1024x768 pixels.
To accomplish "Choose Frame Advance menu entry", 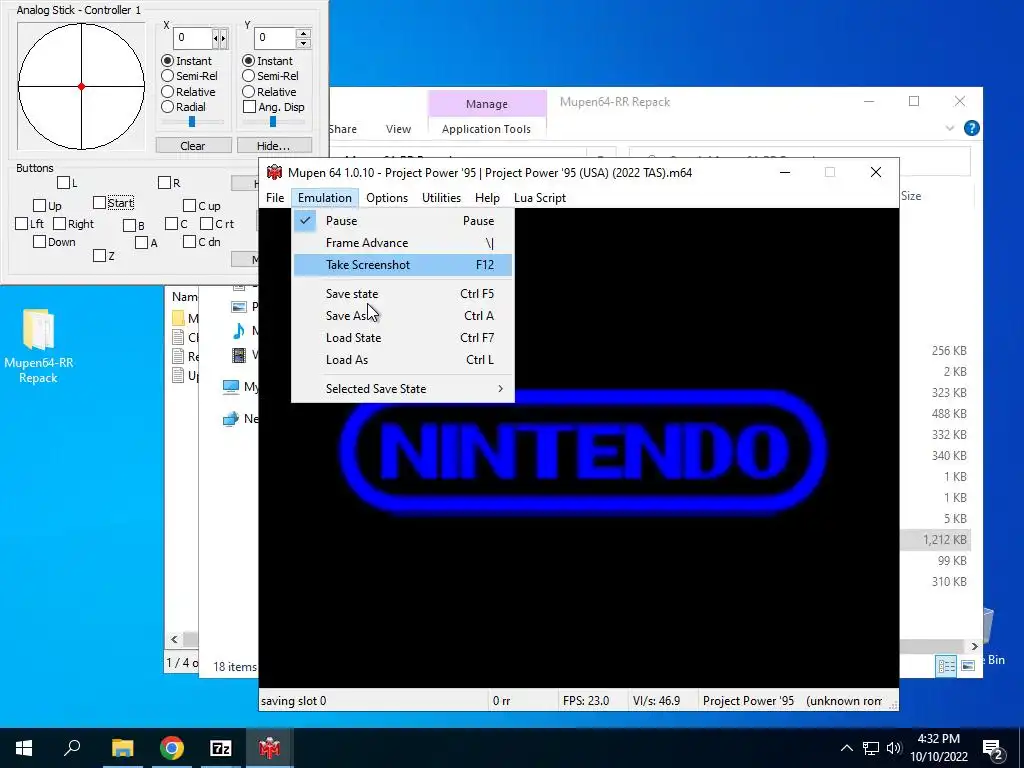I will coord(402,243).
